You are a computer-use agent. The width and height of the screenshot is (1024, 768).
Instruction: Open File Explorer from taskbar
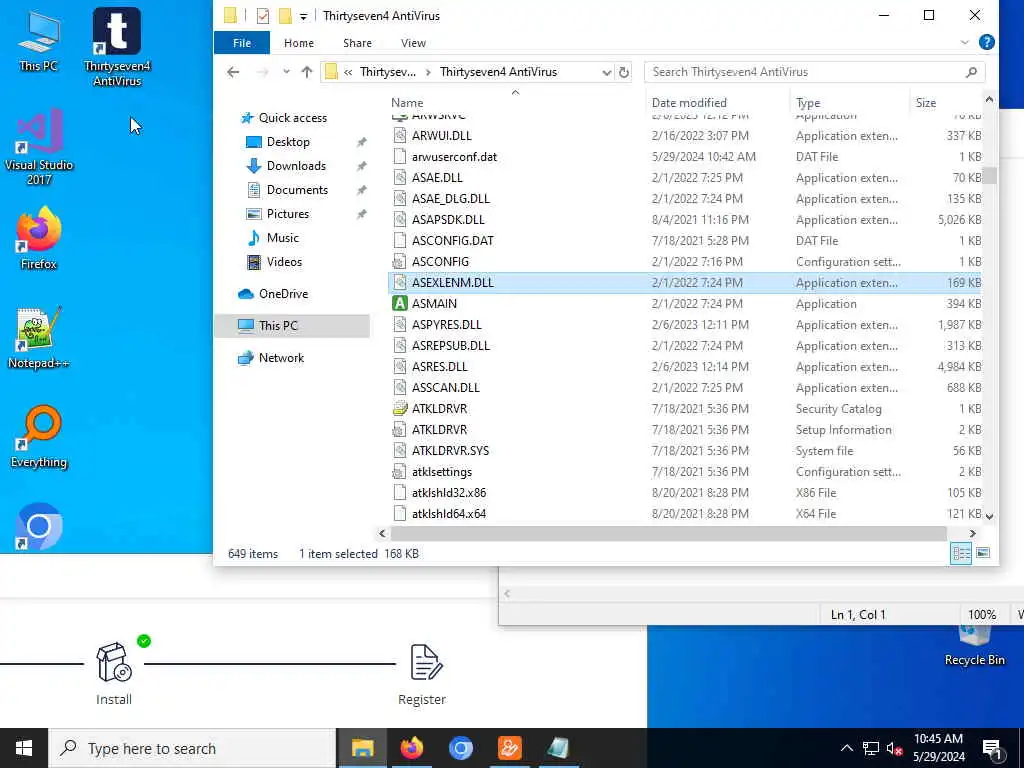pos(362,748)
